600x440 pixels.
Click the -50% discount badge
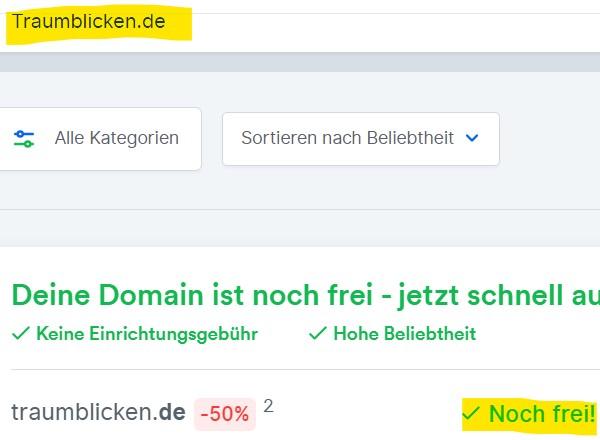225,414
